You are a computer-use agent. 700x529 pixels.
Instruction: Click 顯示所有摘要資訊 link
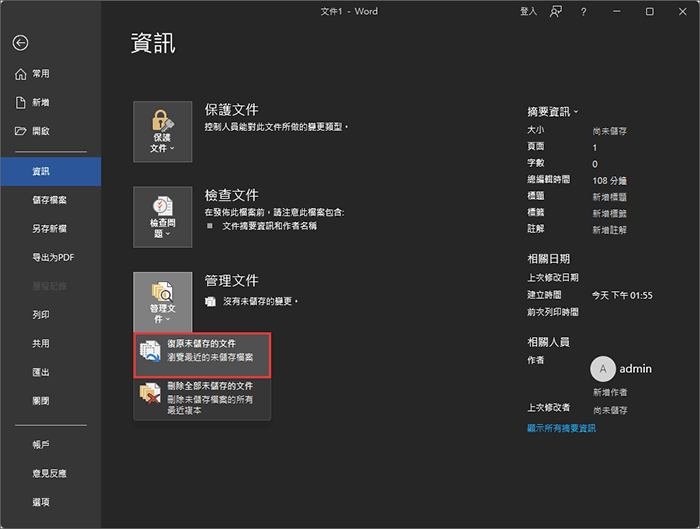561,428
